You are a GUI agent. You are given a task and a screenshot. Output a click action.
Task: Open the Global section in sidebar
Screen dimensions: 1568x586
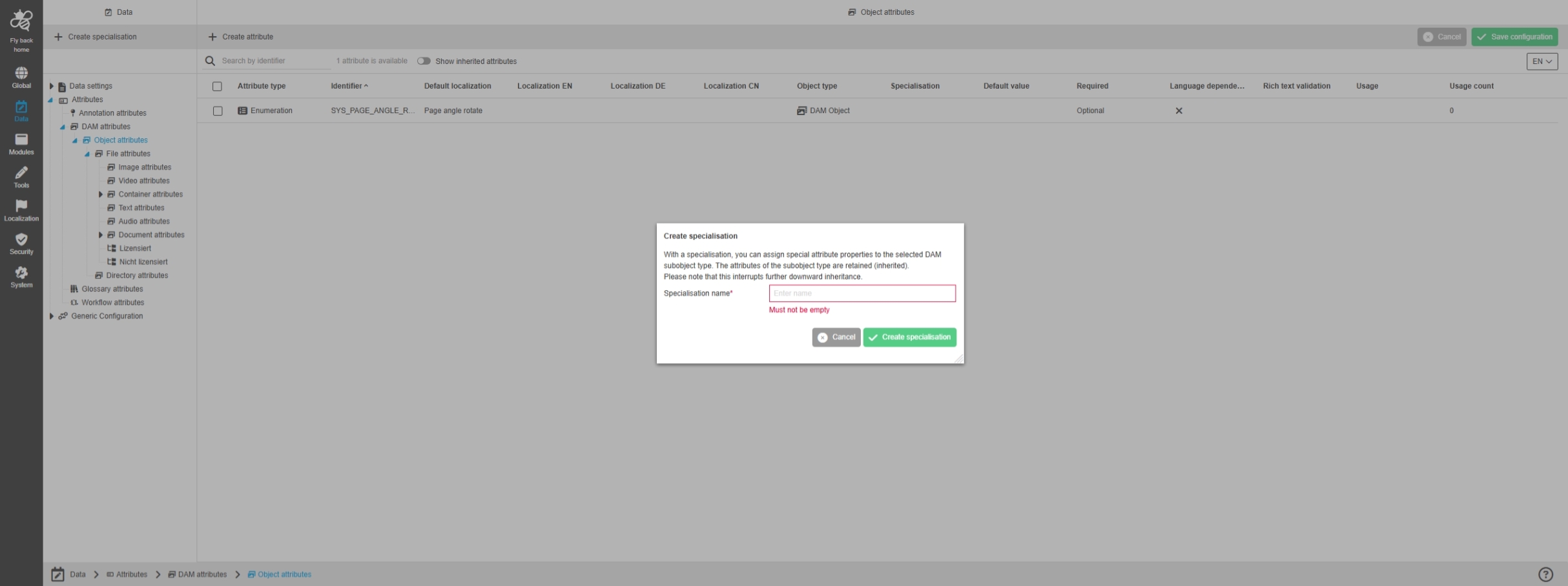click(x=21, y=78)
